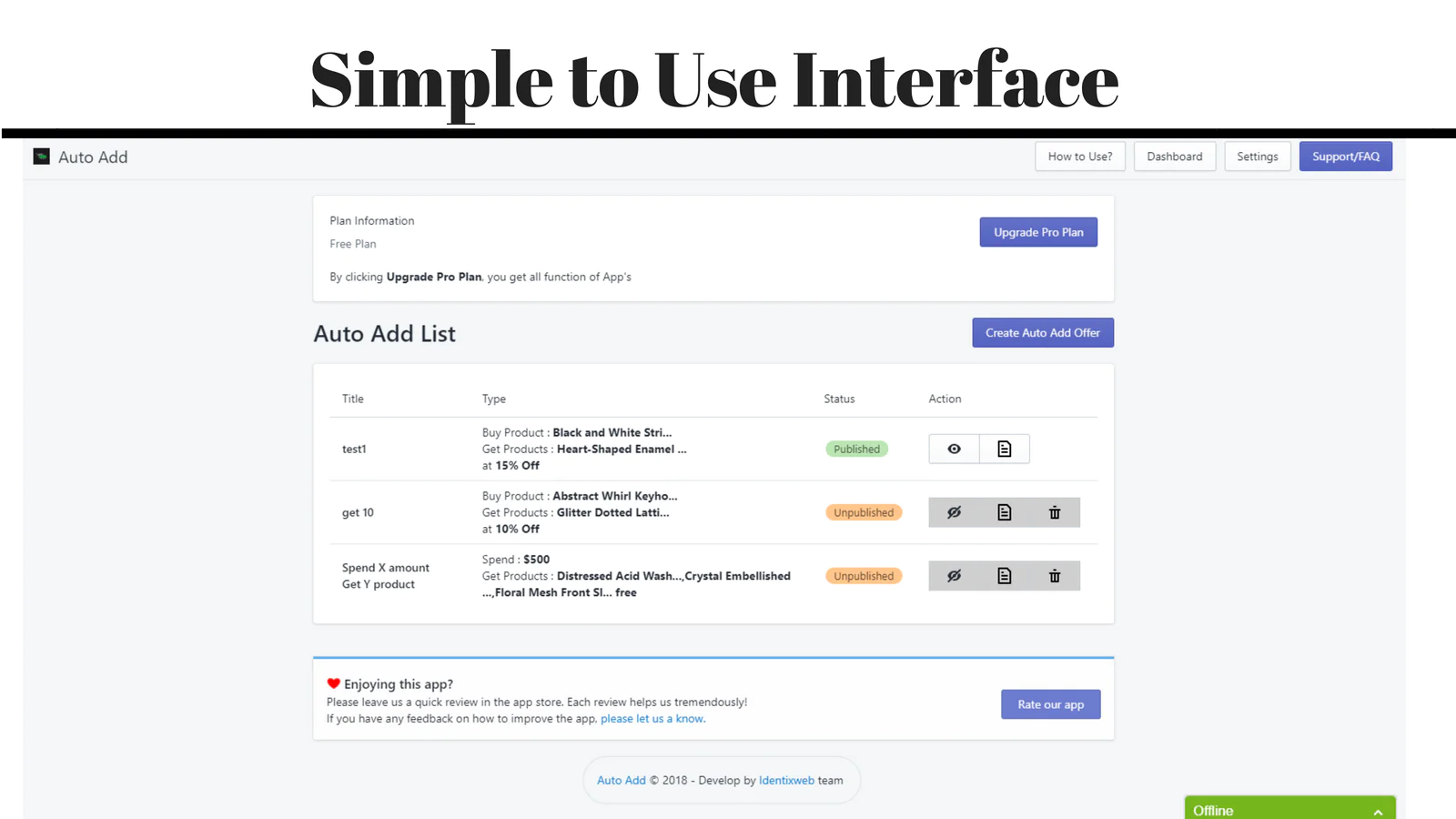Toggle visibility eye icon for test1 offer
This screenshot has width=1456, height=819.
point(954,449)
